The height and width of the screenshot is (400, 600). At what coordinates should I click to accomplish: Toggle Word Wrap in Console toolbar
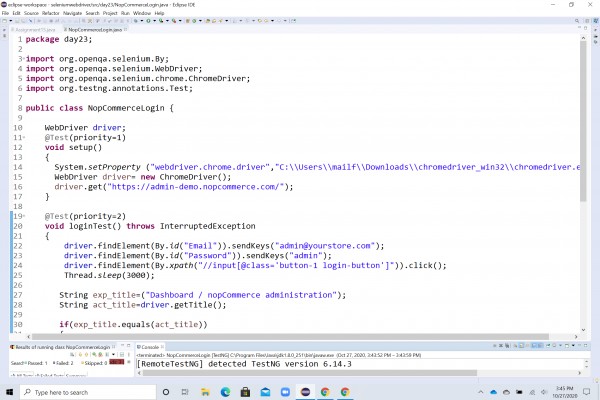527,346
